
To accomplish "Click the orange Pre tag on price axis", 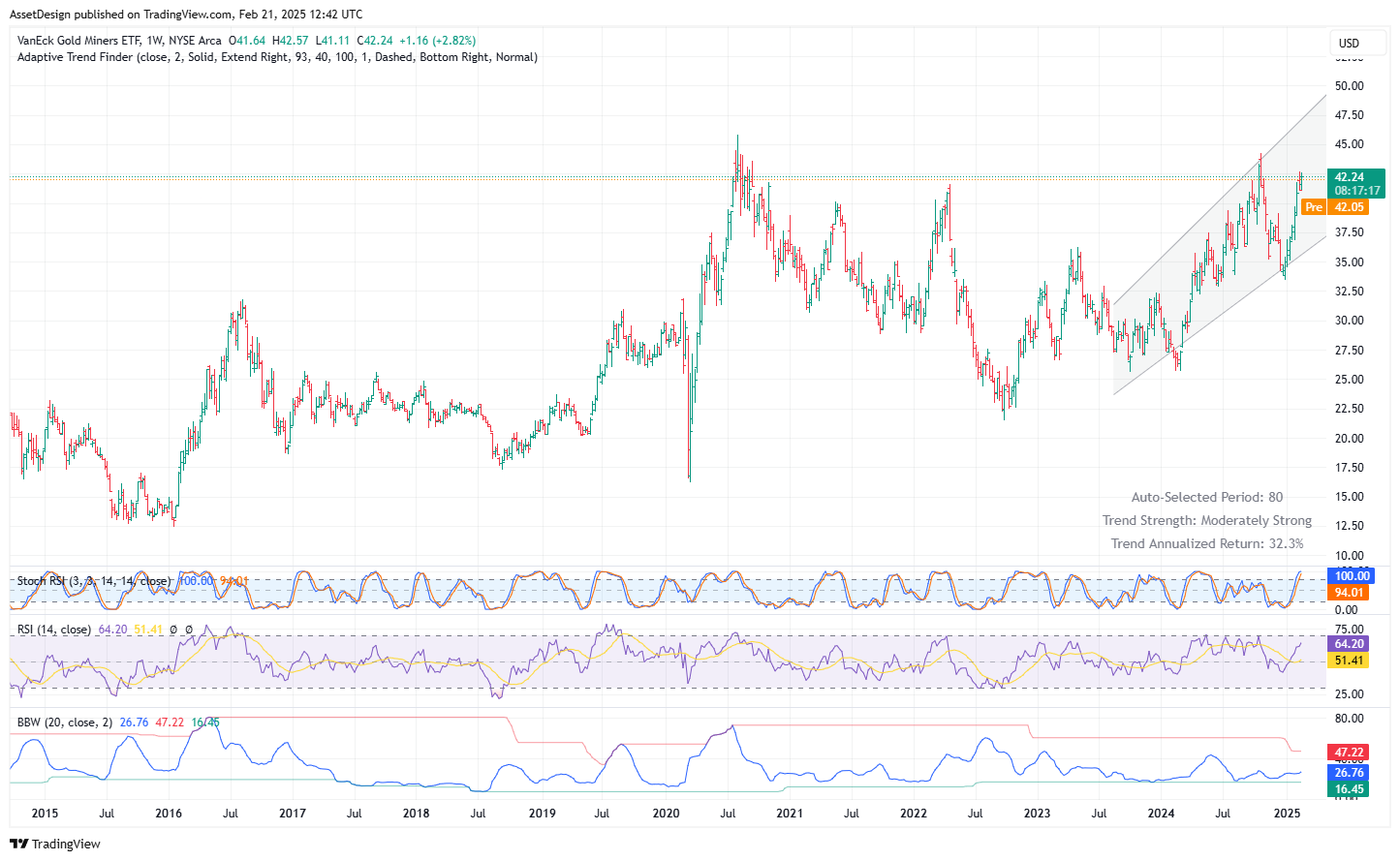I will click(x=1314, y=207).
